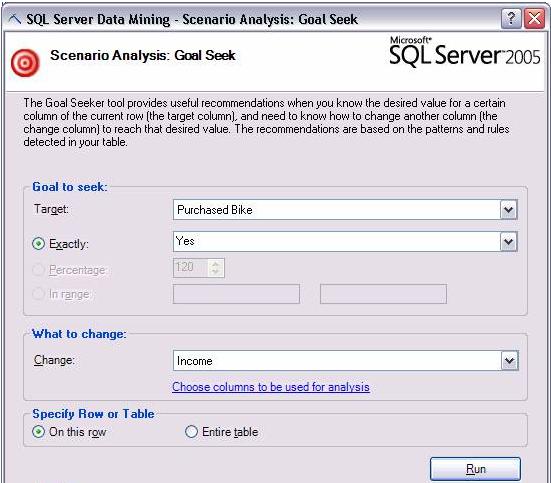
Task: Choose the On this row option
Action: [x=38, y=432]
